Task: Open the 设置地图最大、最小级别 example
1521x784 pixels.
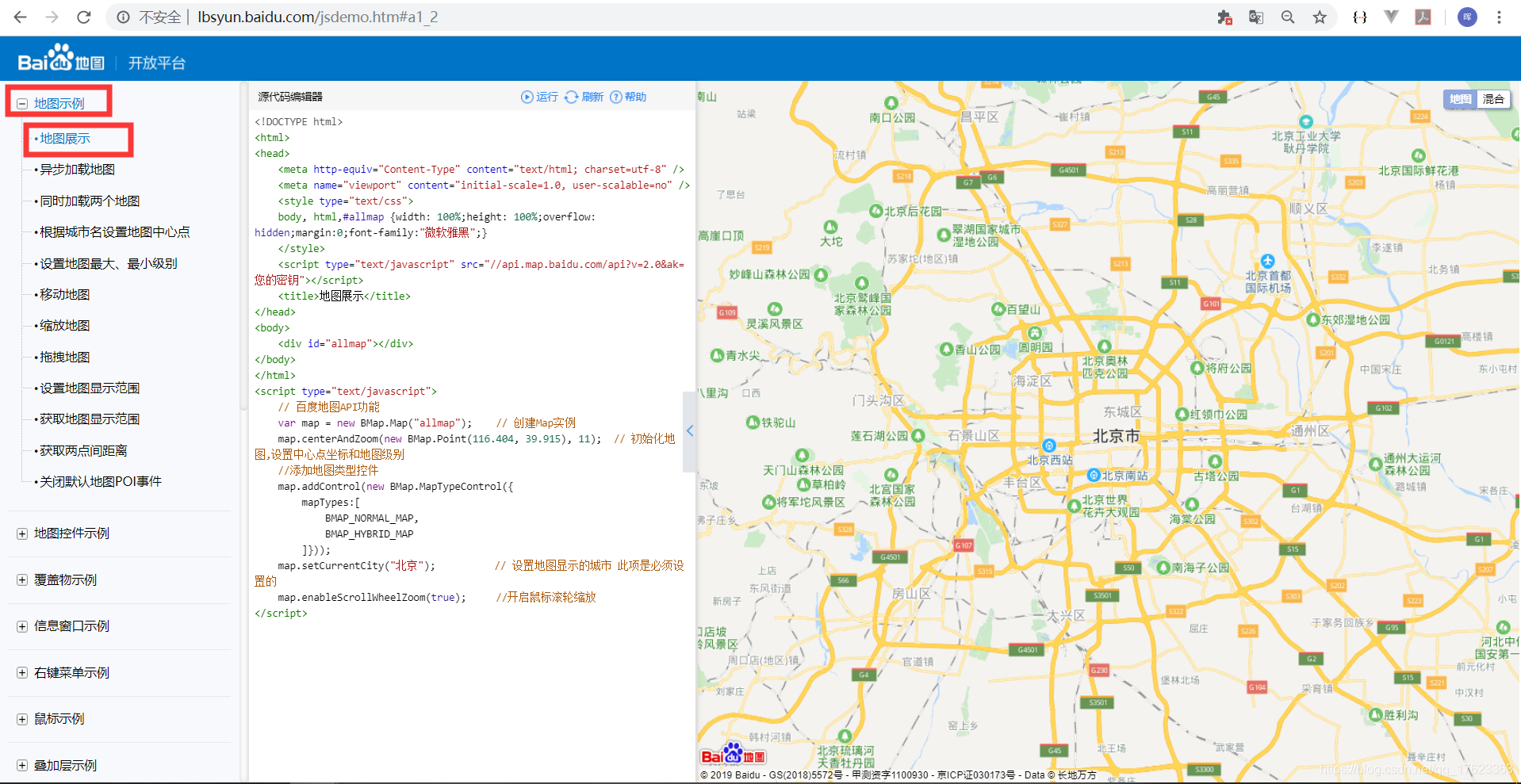Action: pyautogui.click(x=108, y=263)
